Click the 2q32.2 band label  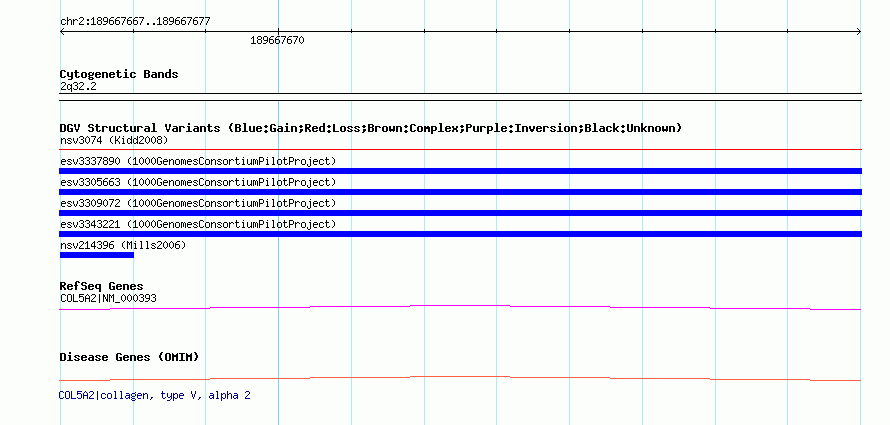tap(78, 87)
